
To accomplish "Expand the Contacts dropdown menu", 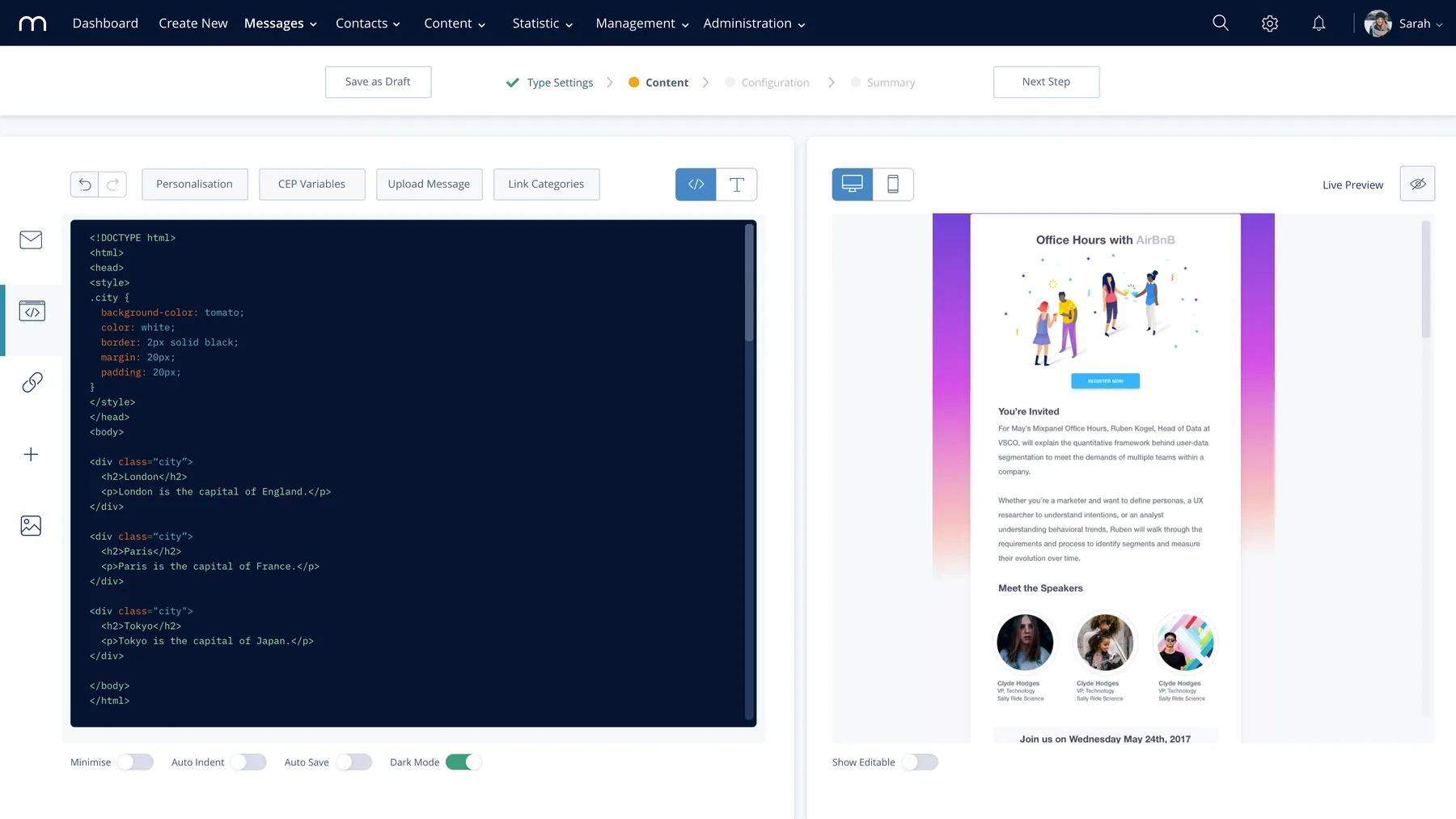I will (368, 23).
